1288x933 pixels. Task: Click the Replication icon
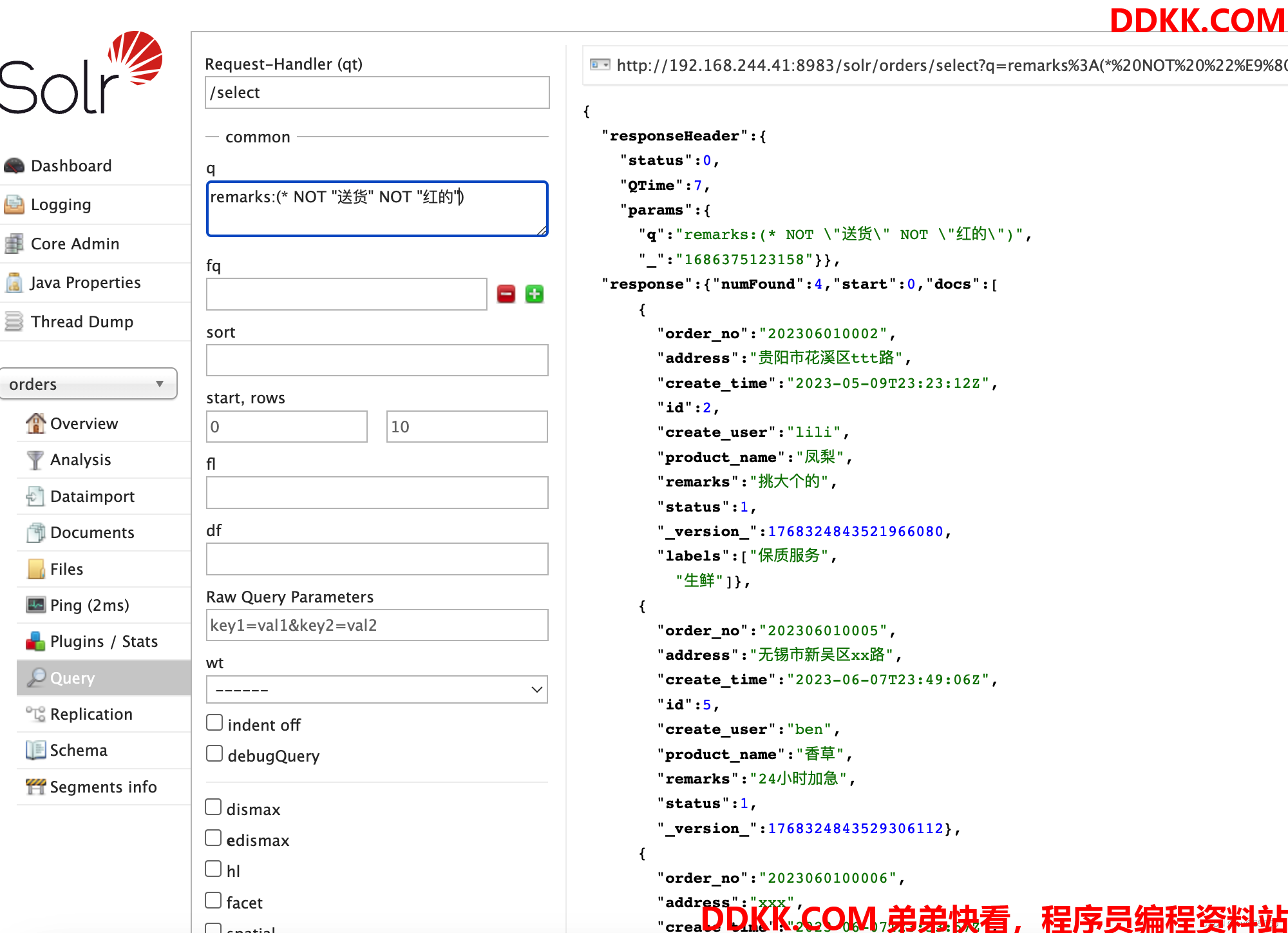pyautogui.click(x=35, y=714)
